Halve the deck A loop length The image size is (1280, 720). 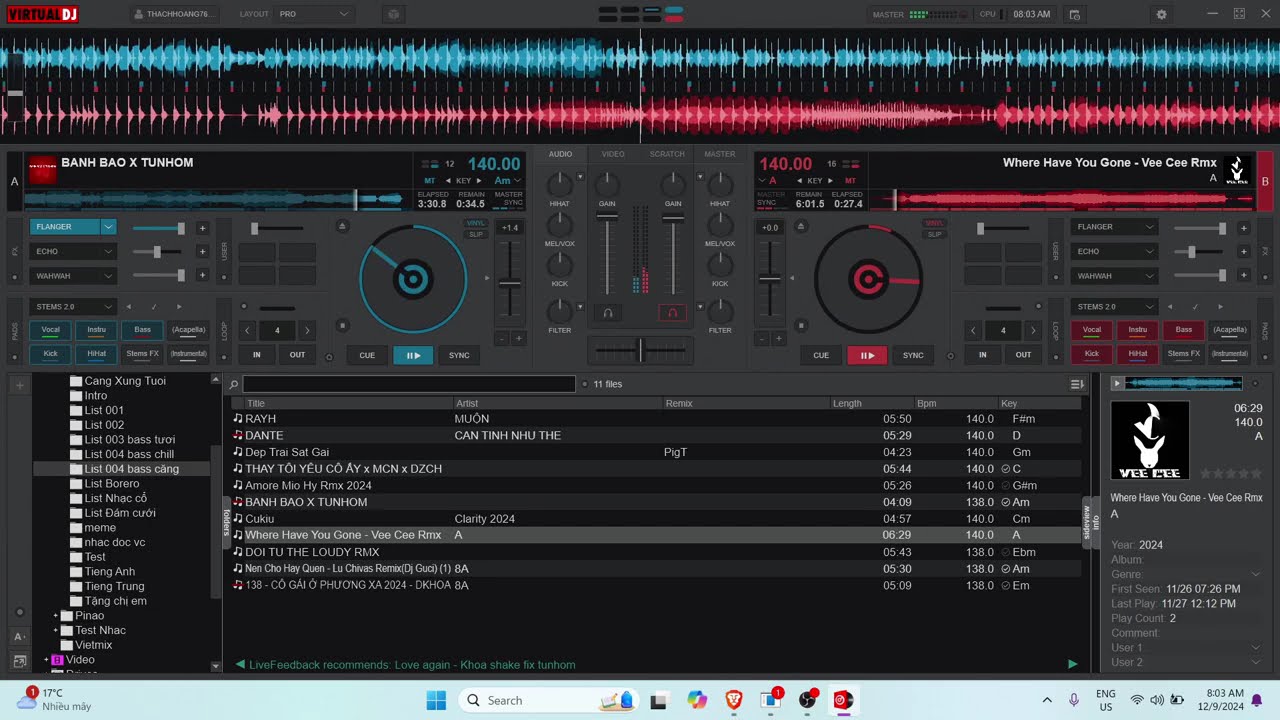tap(247, 330)
